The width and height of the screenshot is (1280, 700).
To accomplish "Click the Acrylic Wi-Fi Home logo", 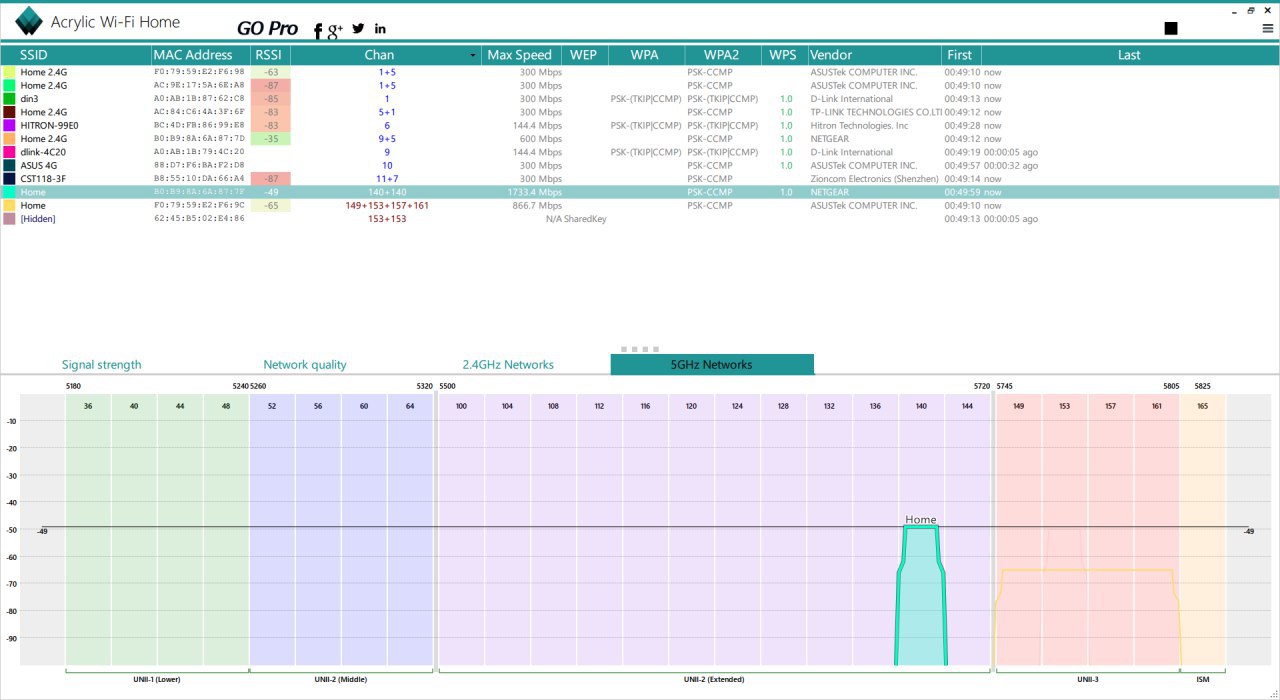I will [29, 21].
